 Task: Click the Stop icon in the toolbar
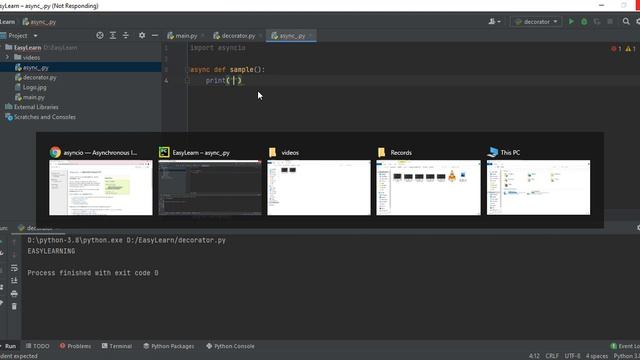pyautogui.click(x=610, y=22)
